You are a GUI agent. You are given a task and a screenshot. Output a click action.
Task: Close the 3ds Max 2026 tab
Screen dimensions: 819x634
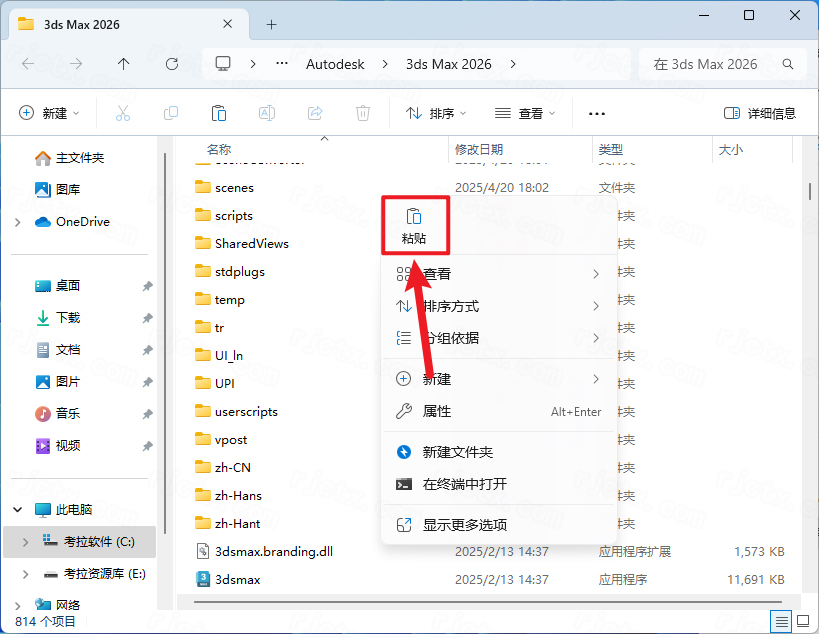228,24
